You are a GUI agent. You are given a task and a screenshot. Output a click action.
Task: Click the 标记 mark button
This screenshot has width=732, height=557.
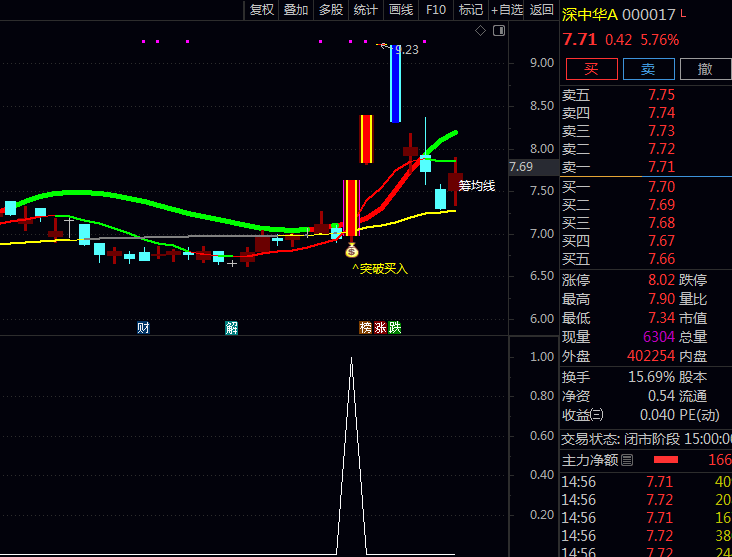[471, 10]
